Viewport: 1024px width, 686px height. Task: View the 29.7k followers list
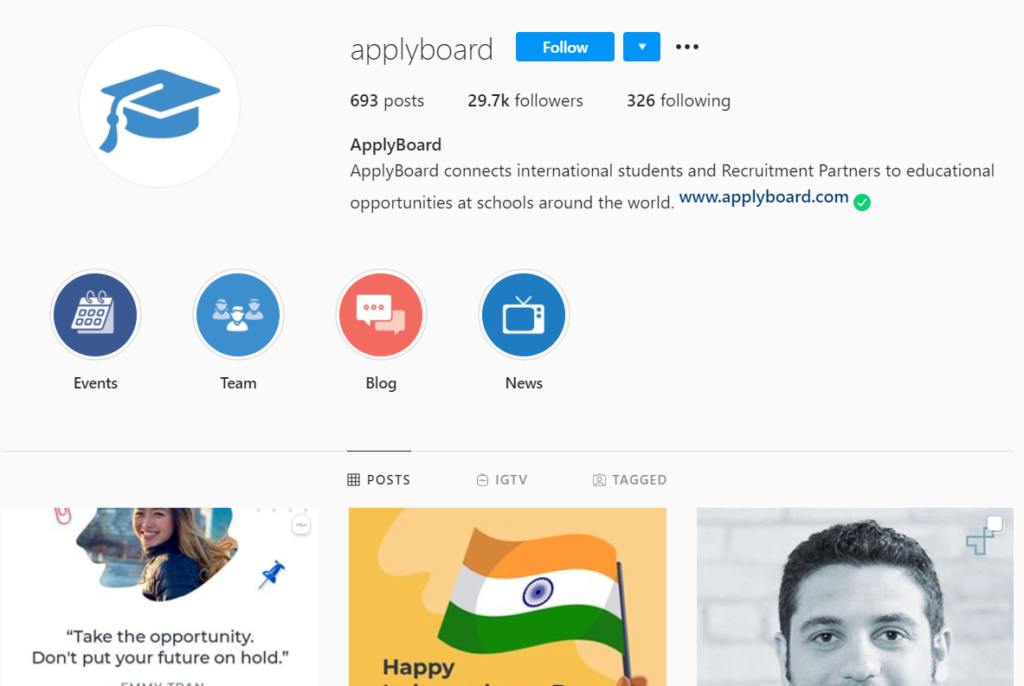525,101
